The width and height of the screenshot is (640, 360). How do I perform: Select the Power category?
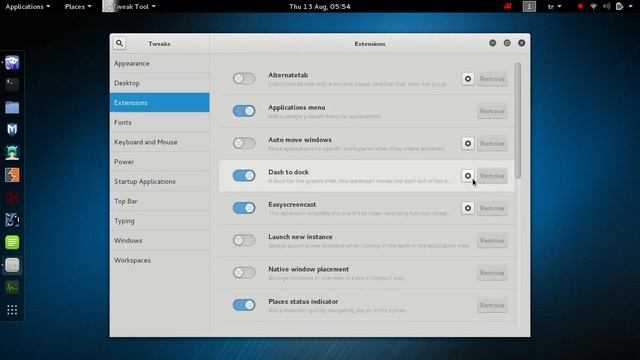coord(160,162)
